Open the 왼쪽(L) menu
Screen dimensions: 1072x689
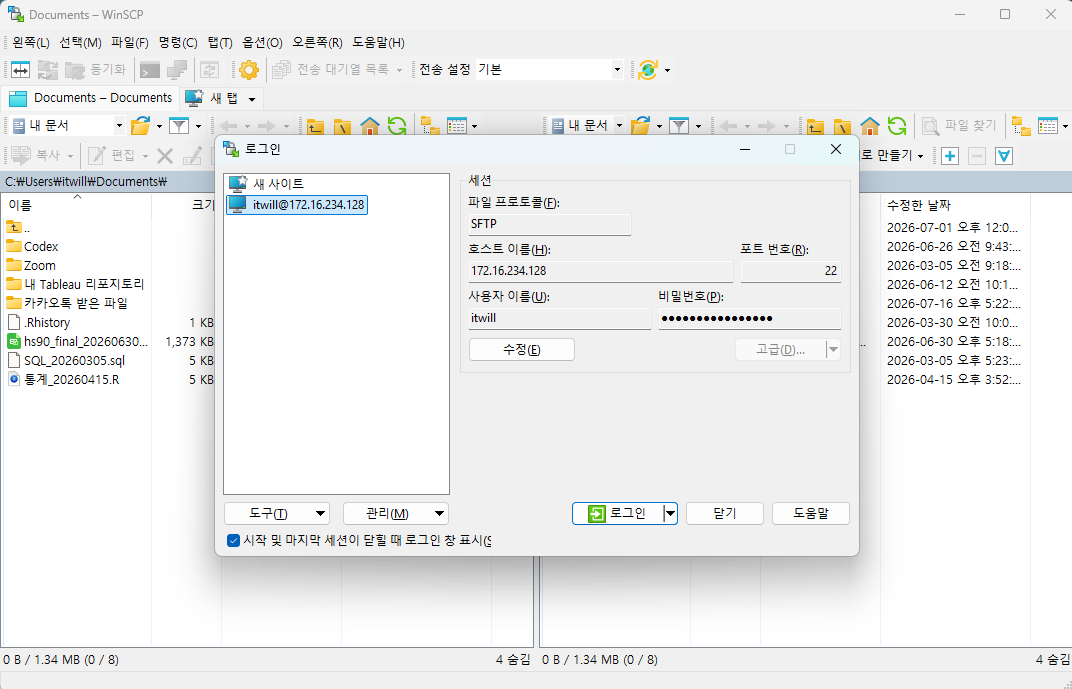click(31, 42)
